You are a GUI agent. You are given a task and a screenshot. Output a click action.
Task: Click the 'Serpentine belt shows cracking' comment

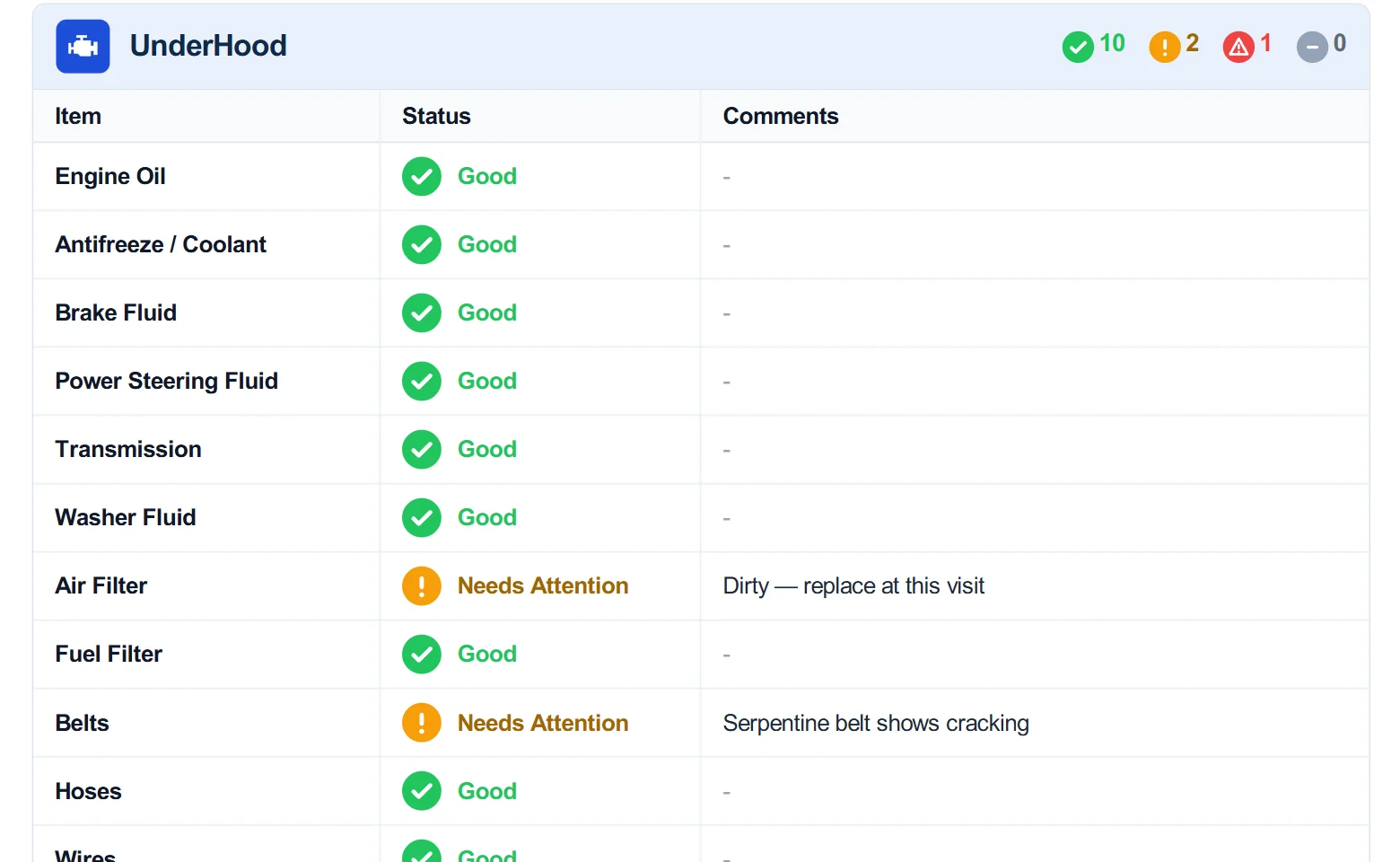click(x=876, y=723)
